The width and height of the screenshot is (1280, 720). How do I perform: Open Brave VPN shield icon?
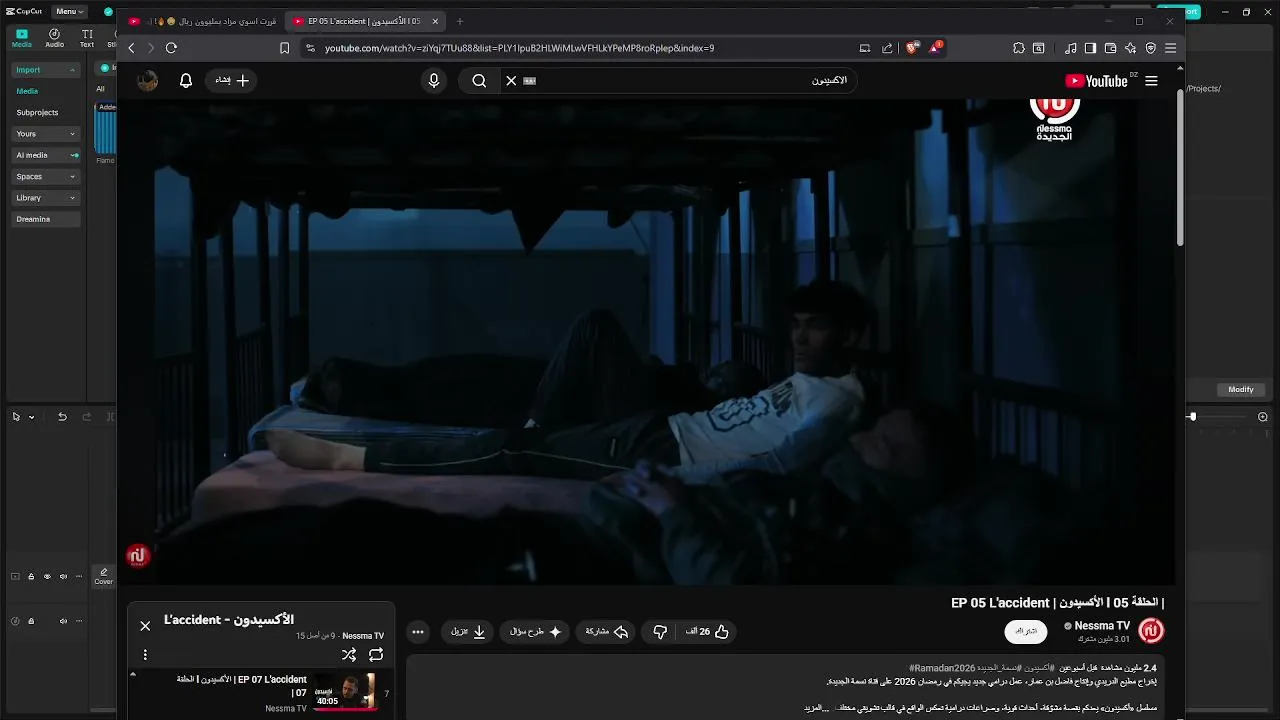click(1151, 48)
